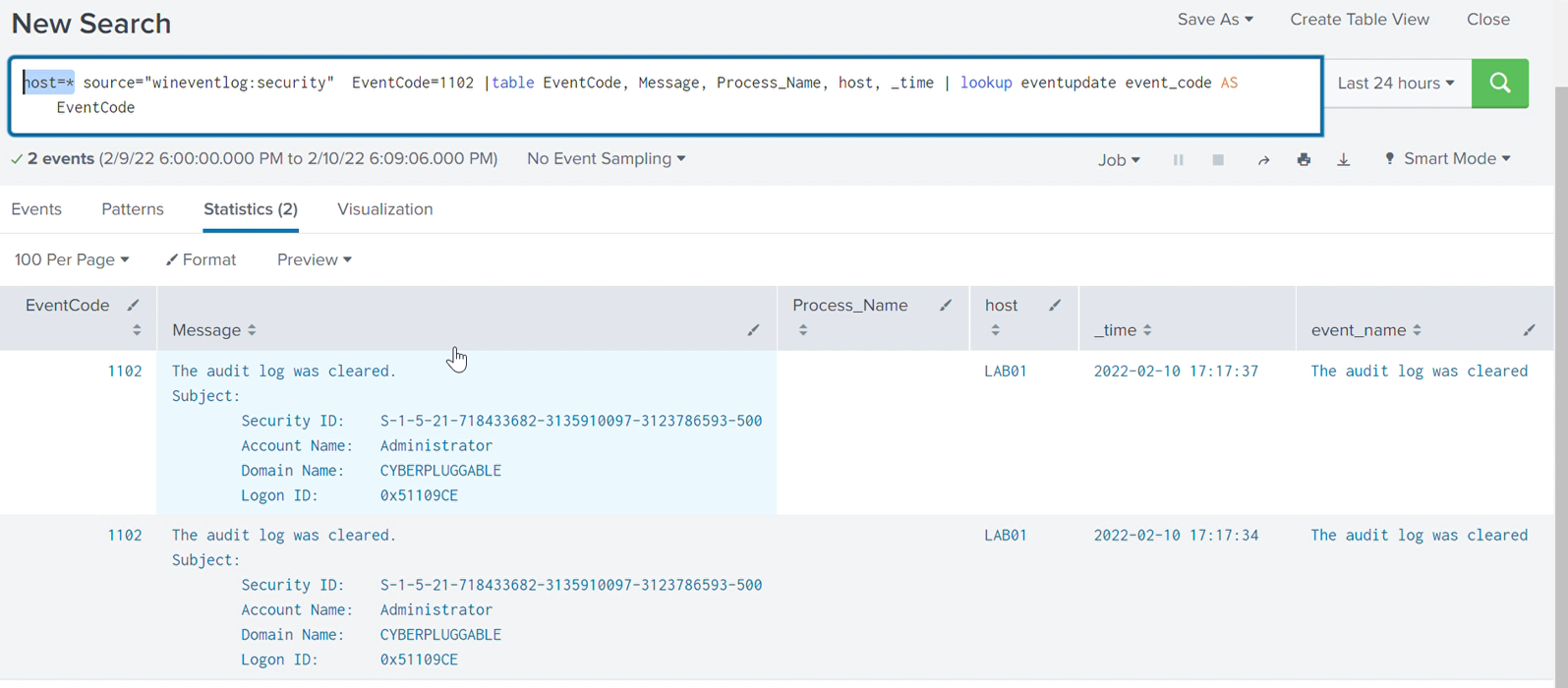
Task: Click EventCode 1102 in the 17:17:34 row
Action: (125, 536)
